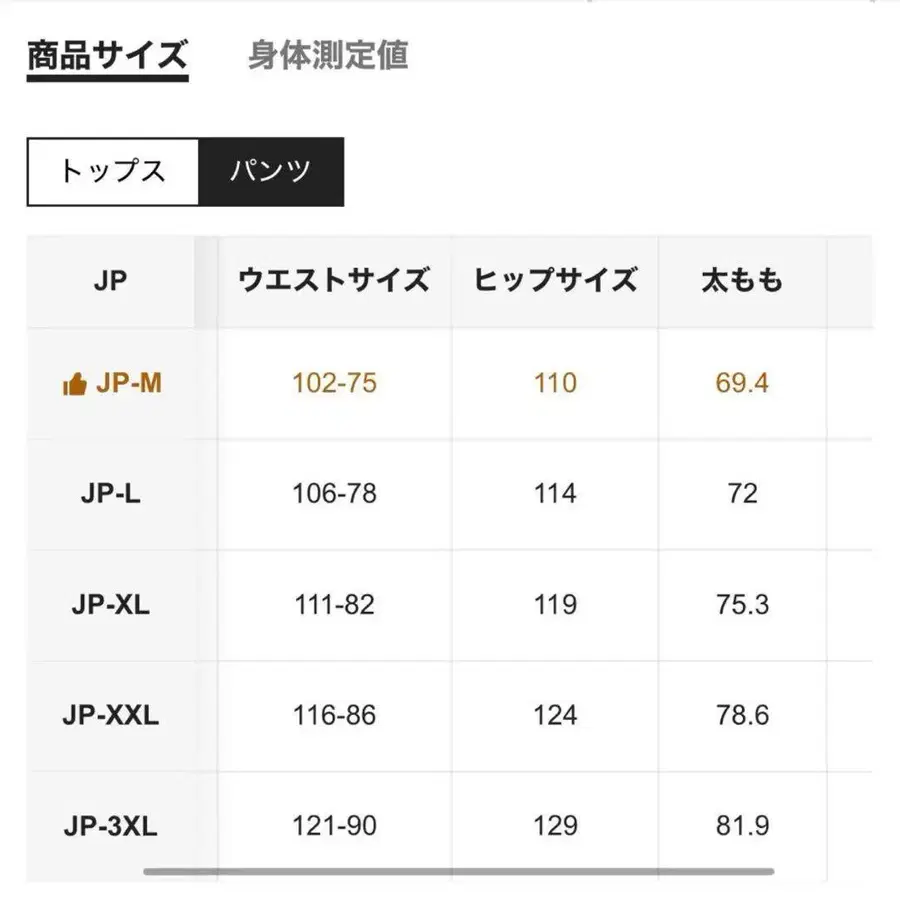Click the 太もも column header
This screenshot has width=900, height=900.
(741, 281)
